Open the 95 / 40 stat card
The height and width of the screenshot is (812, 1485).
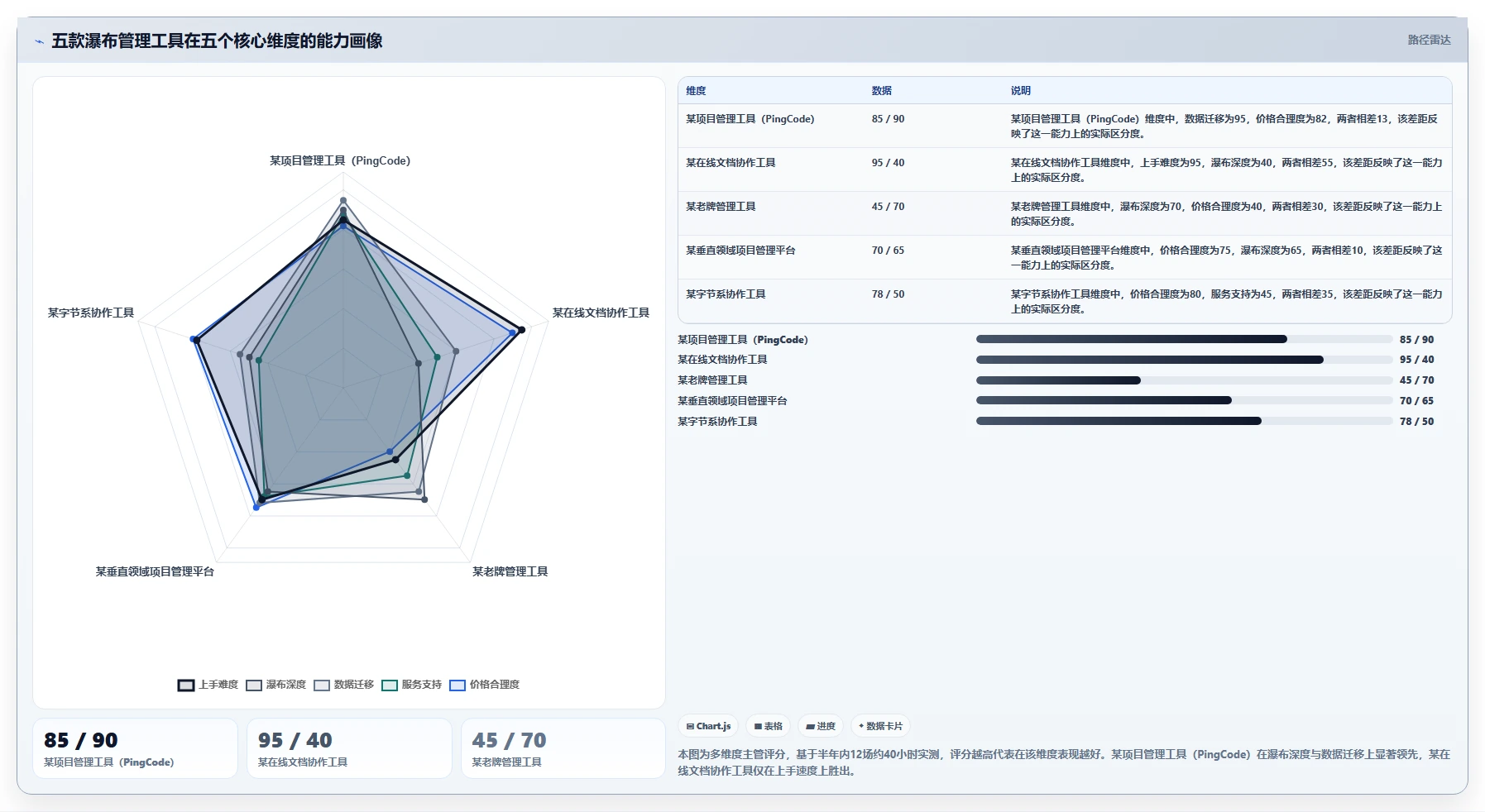[x=349, y=748]
